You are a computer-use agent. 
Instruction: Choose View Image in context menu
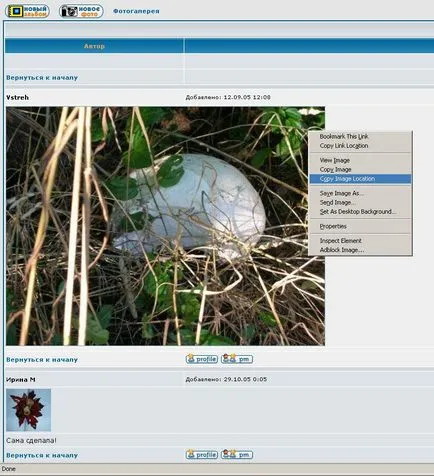[360, 160]
